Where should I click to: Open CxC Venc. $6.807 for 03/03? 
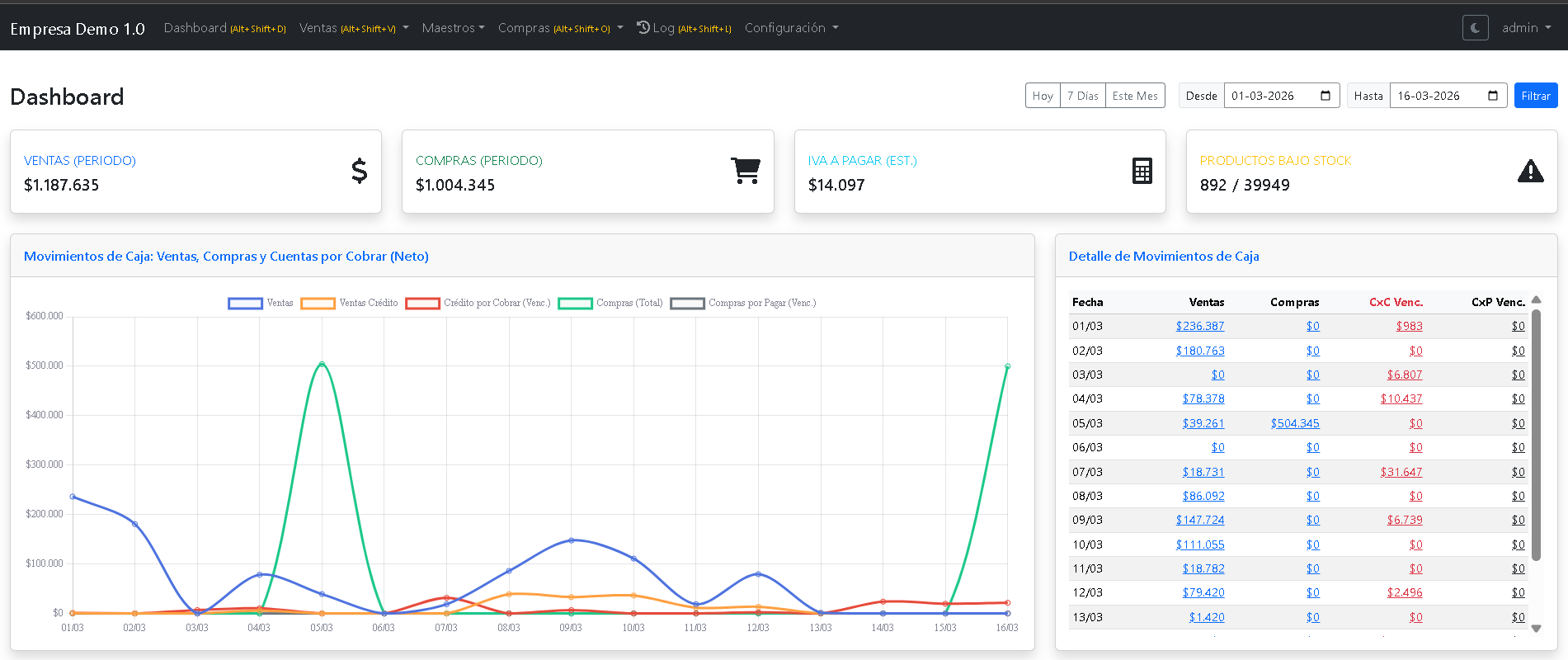[1405, 375]
